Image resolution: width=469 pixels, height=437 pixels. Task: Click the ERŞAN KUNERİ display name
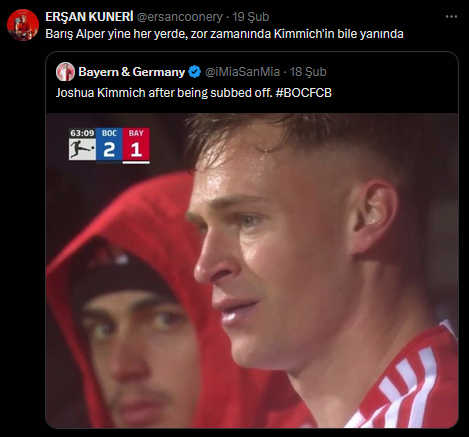coord(89,17)
